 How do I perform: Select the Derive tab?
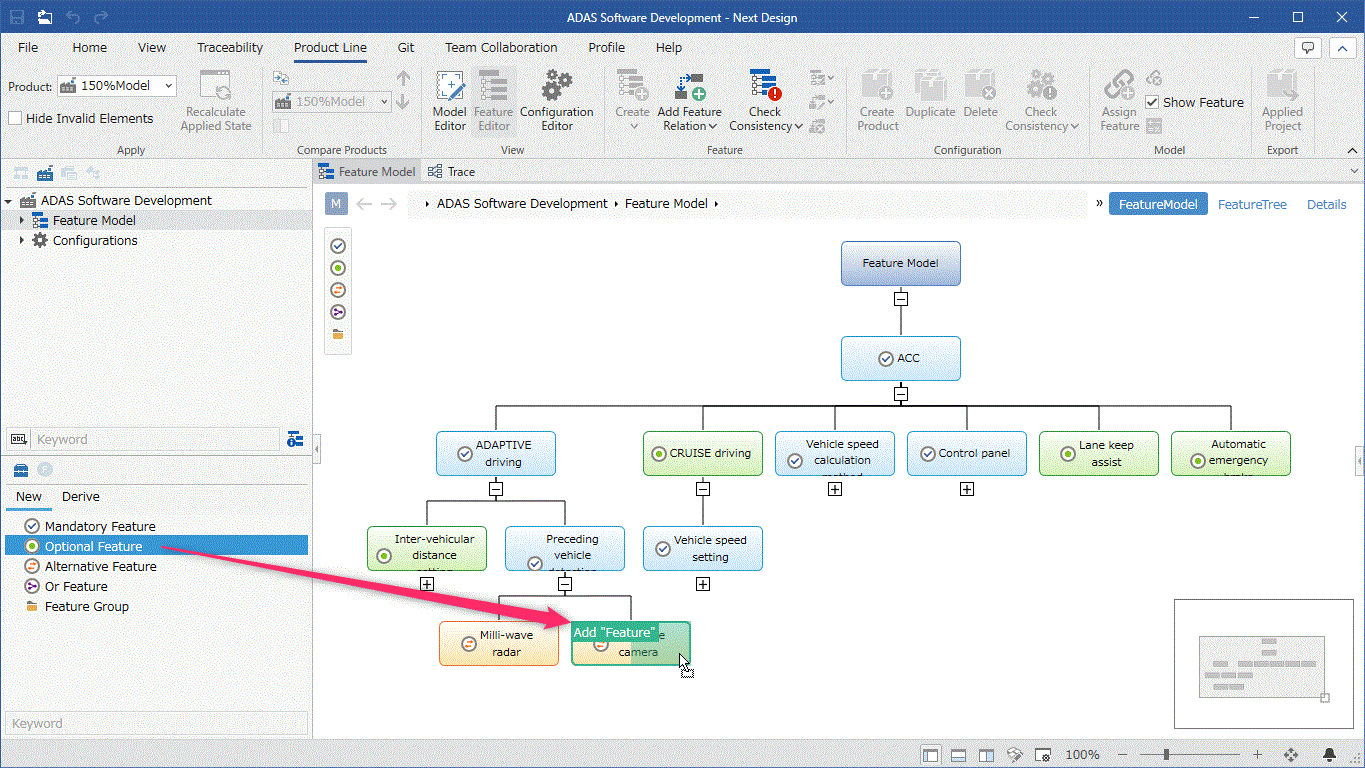pyautogui.click(x=81, y=496)
